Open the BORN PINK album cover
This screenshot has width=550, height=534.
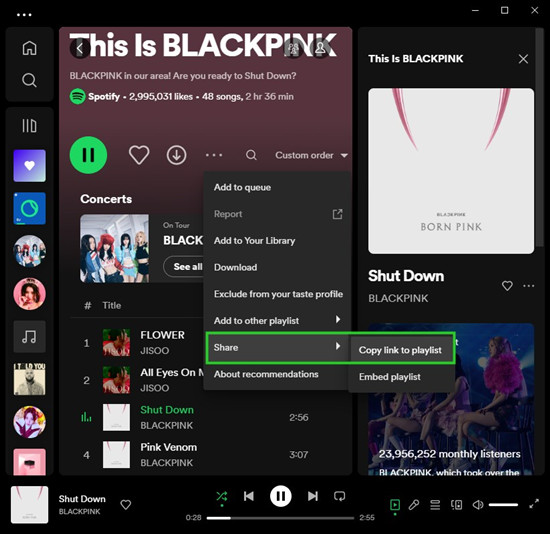click(x=451, y=171)
